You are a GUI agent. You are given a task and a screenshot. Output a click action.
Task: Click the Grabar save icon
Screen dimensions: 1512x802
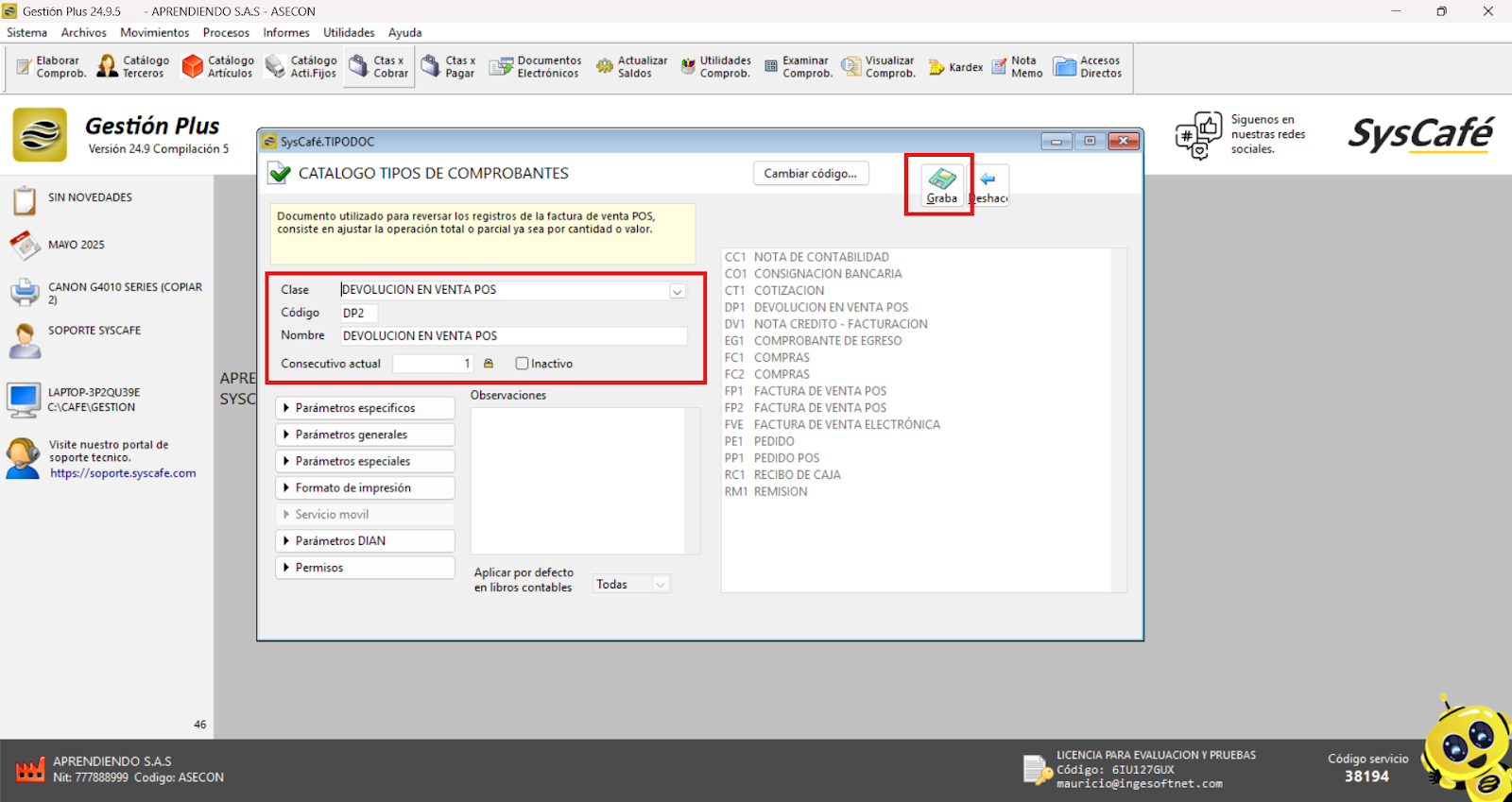click(941, 179)
